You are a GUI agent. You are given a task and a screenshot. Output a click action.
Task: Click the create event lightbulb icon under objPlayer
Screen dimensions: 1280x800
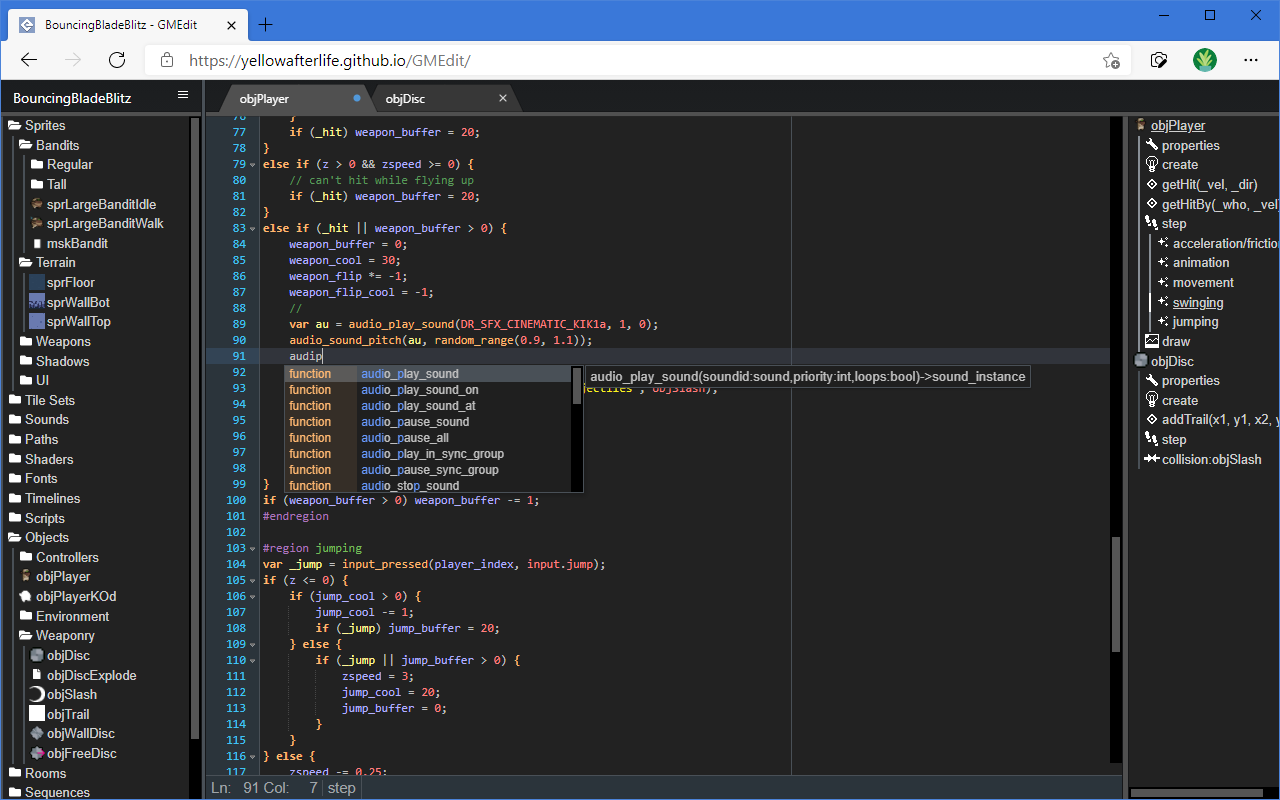point(1152,165)
